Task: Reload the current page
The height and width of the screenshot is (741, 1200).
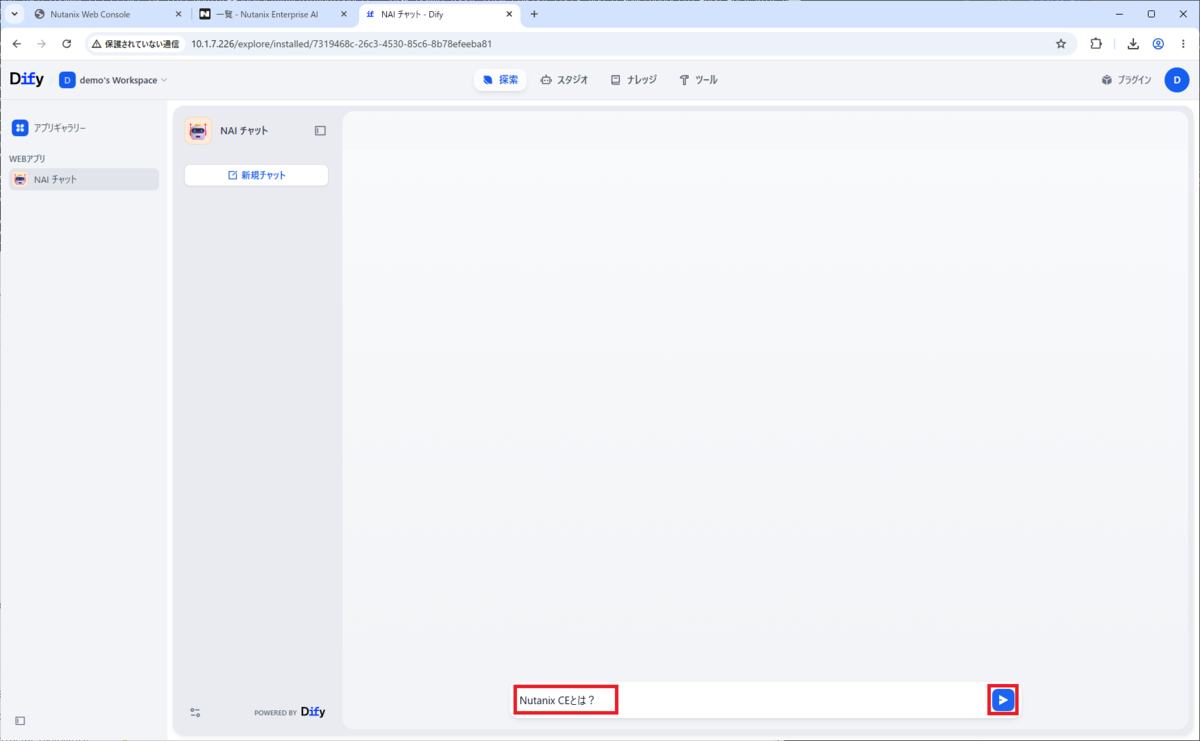Action: point(67,44)
